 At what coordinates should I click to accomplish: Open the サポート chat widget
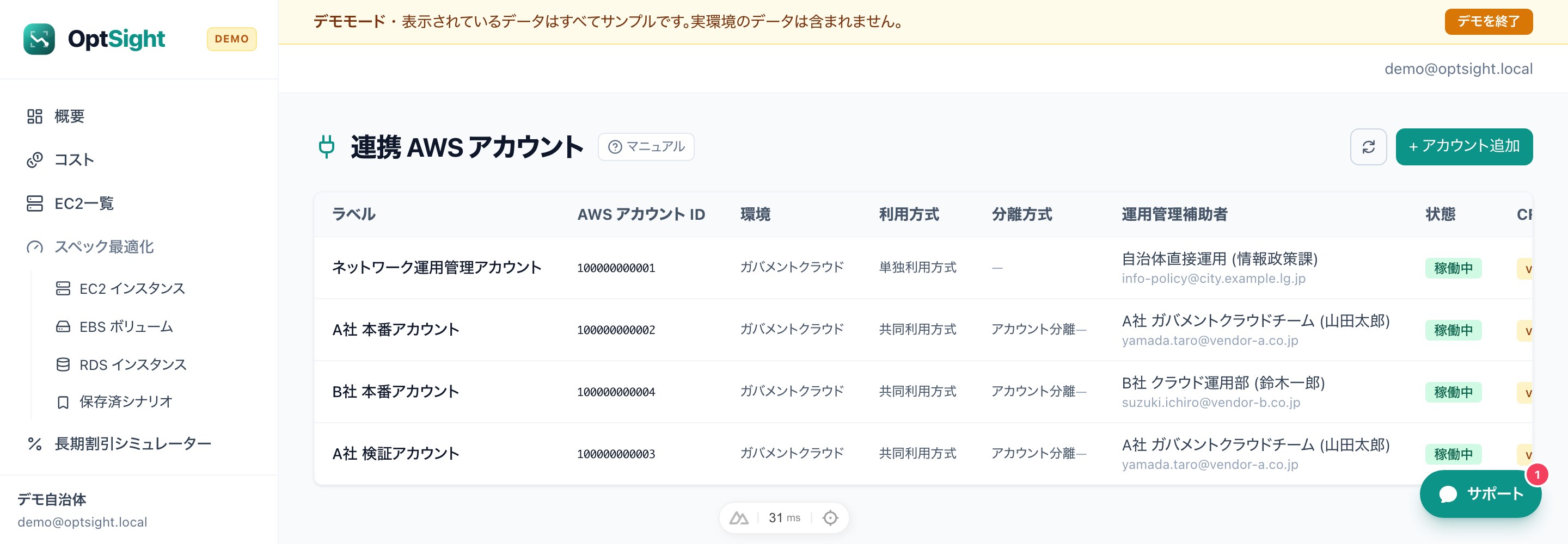pyautogui.click(x=1480, y=493)
